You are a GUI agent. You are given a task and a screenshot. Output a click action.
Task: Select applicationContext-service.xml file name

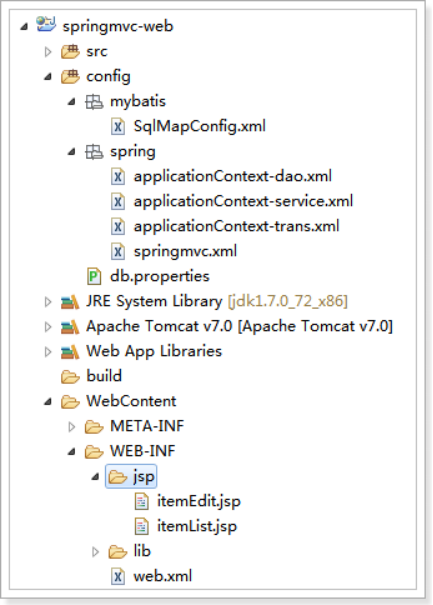pyautogui.click(x=243, y=201)
